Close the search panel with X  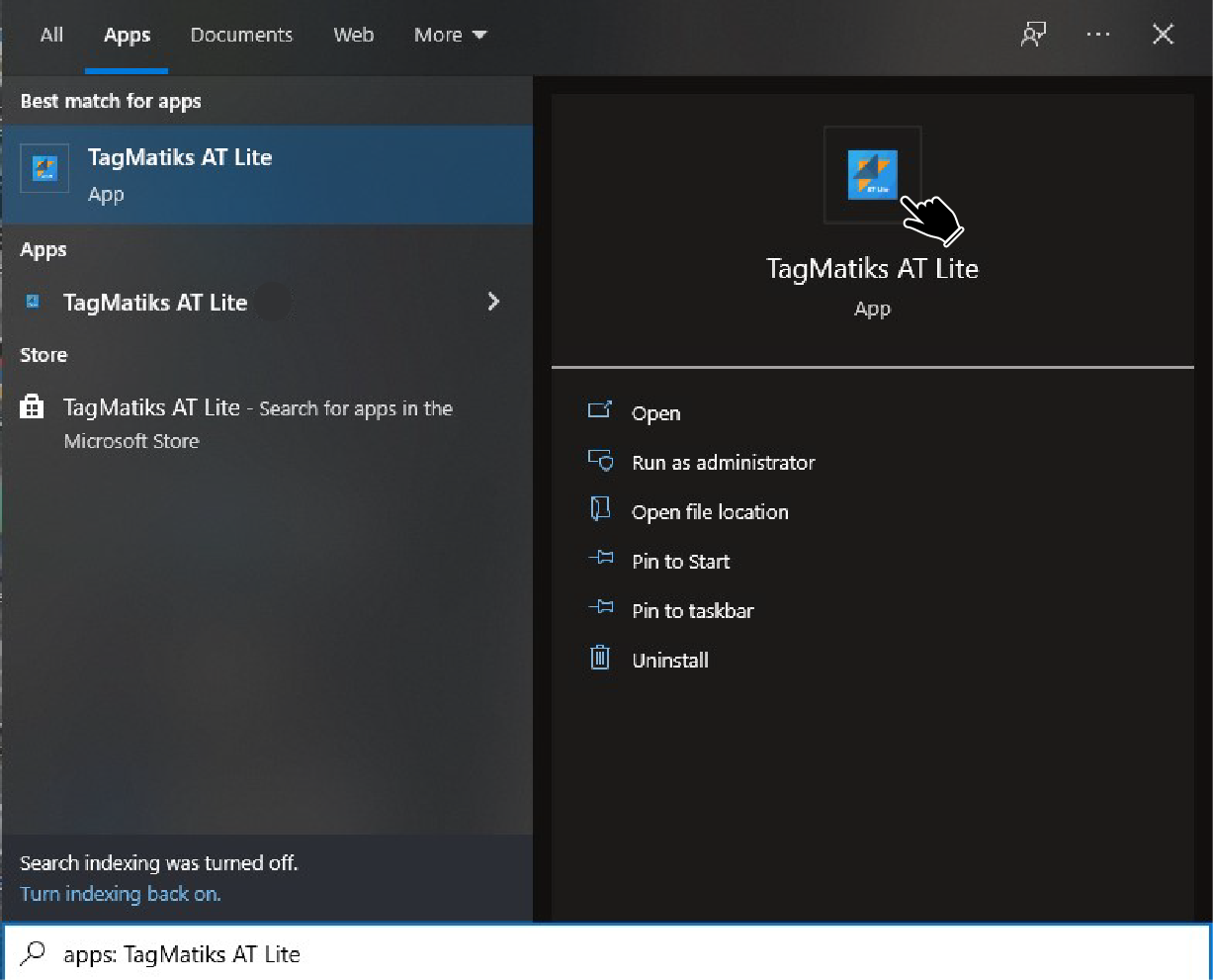point(1163,35)
